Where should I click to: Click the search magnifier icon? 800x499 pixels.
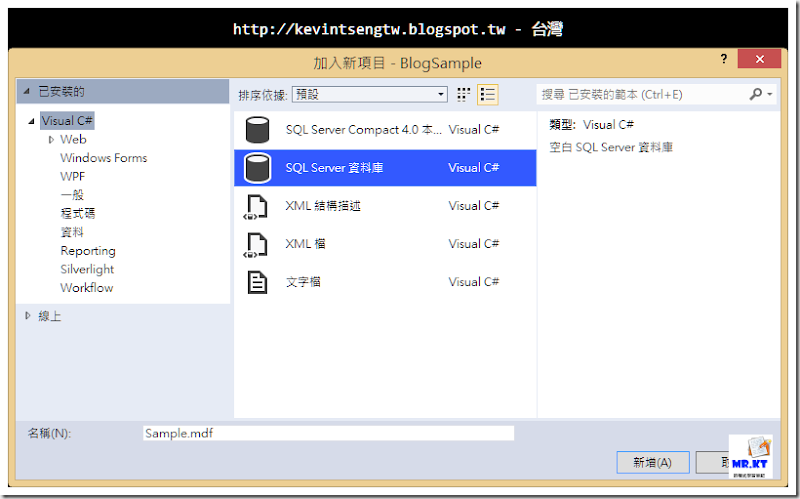pos(756,94)
